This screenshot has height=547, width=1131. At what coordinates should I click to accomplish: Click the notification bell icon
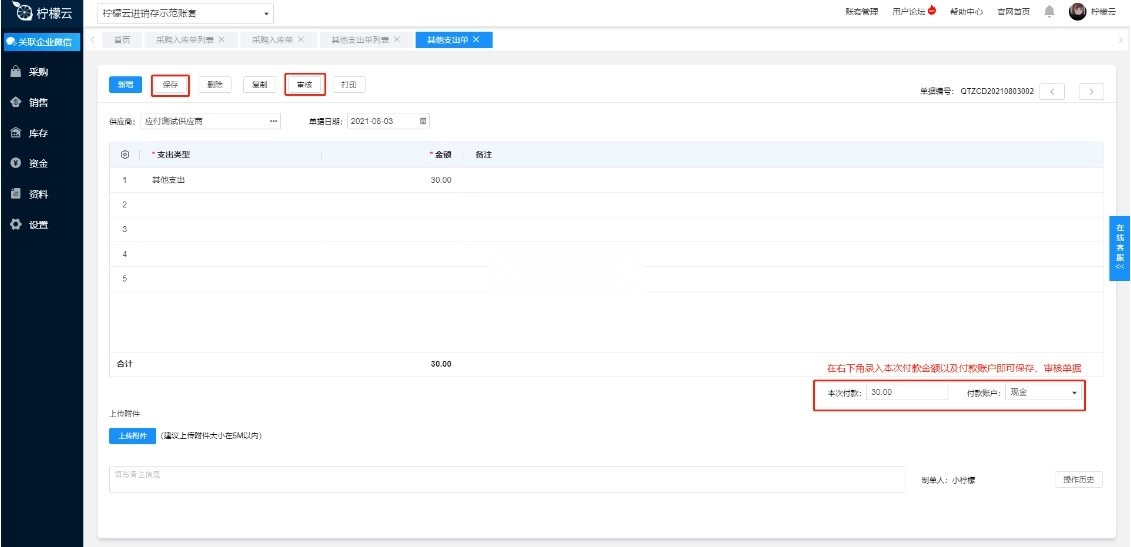click(x=1049, y=12)
